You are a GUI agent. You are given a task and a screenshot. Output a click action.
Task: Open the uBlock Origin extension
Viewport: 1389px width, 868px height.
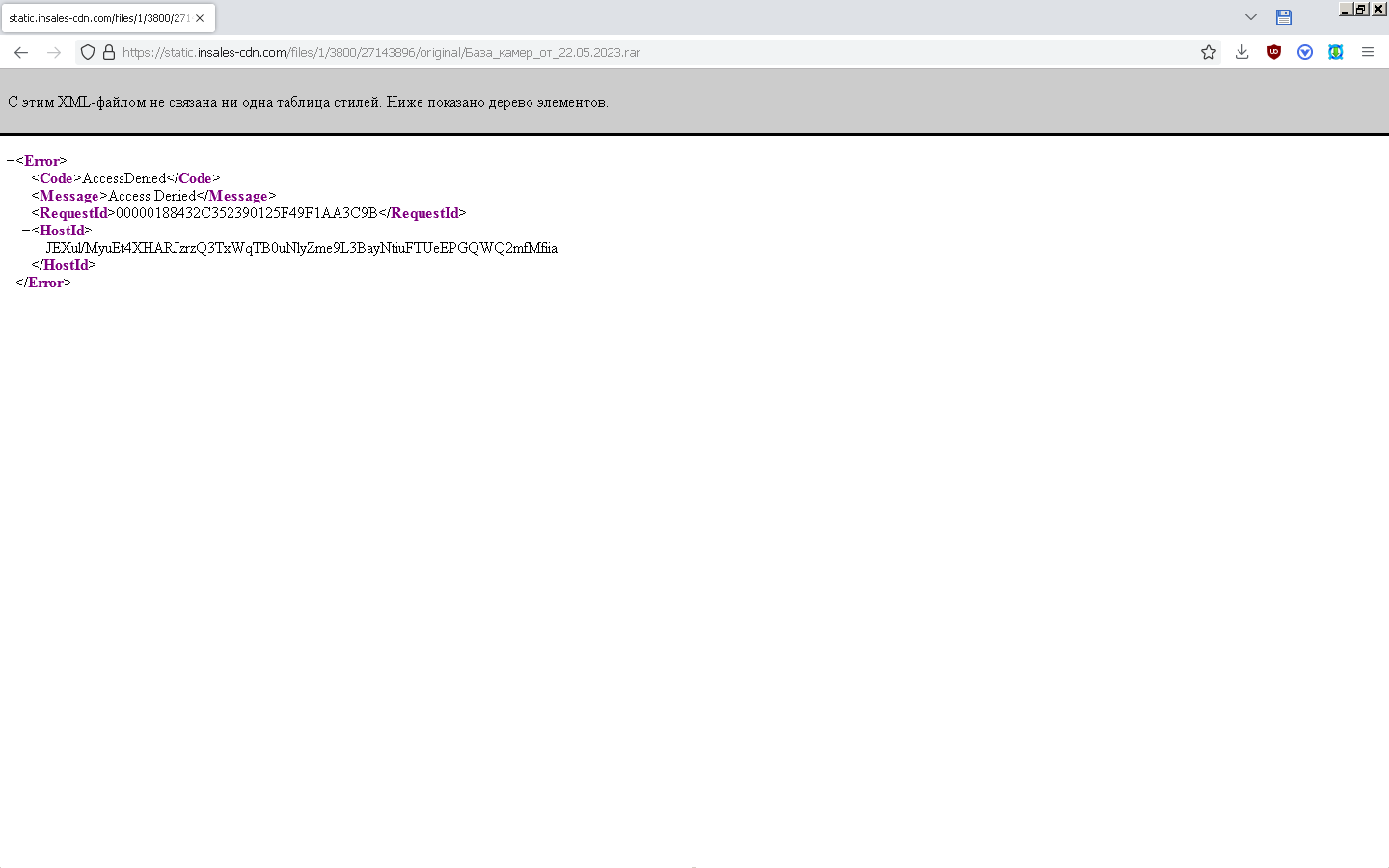coord(1274,52)
